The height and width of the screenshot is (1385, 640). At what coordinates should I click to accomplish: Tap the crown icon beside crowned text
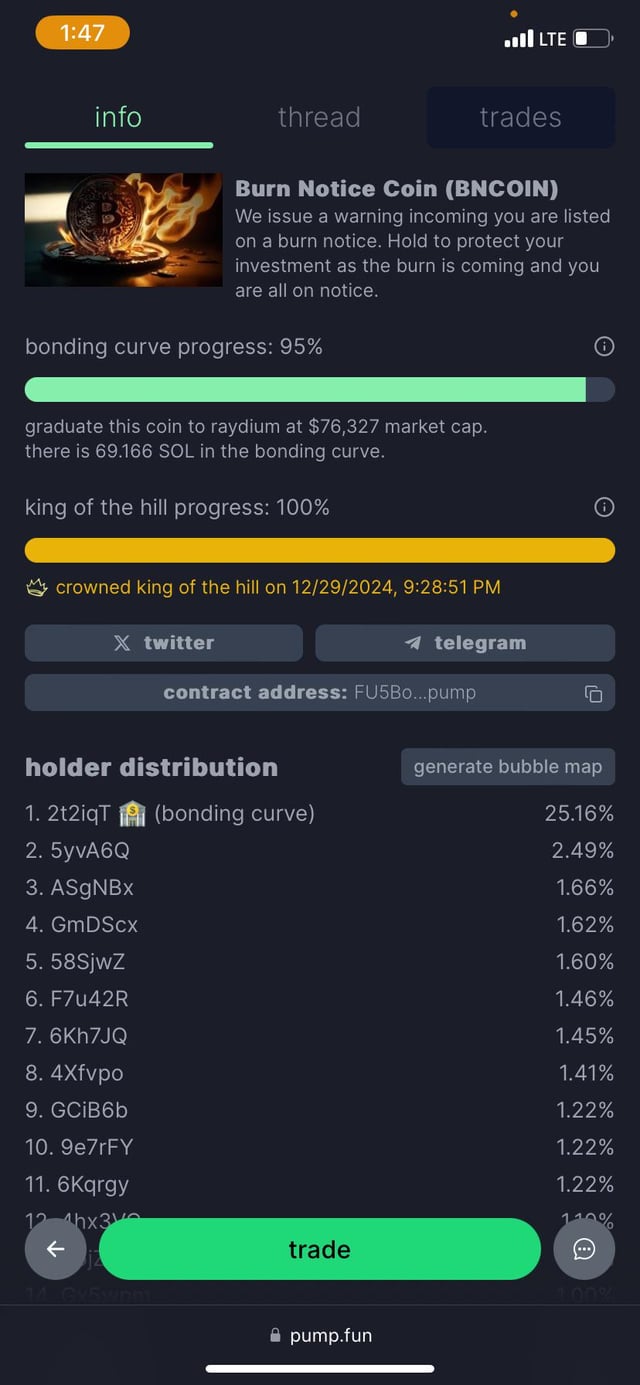[37, 588]
